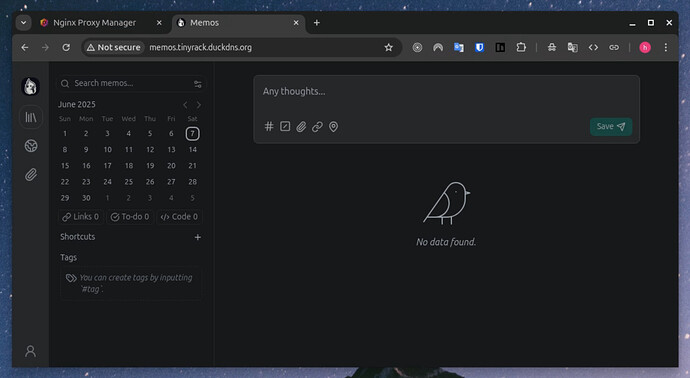Go to the next calendar month
Viewport: 690px width, 378px height.
[199, 105]
